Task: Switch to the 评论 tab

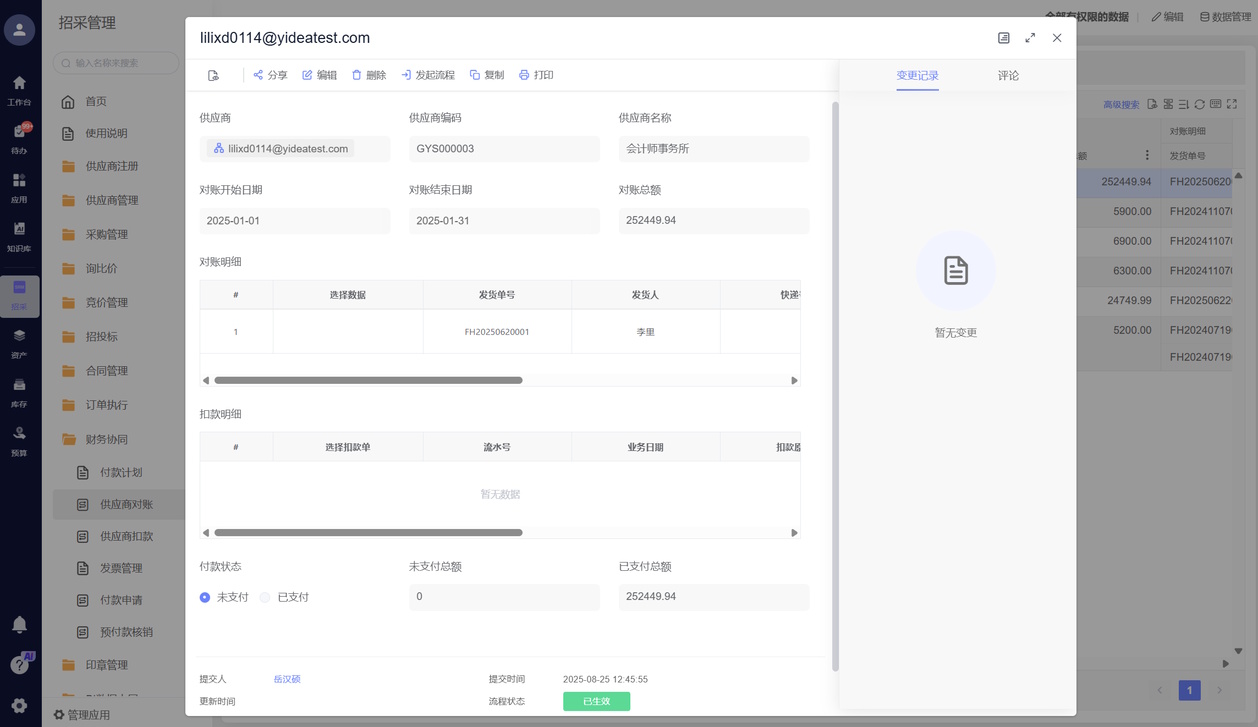Action: (1008, 76)
